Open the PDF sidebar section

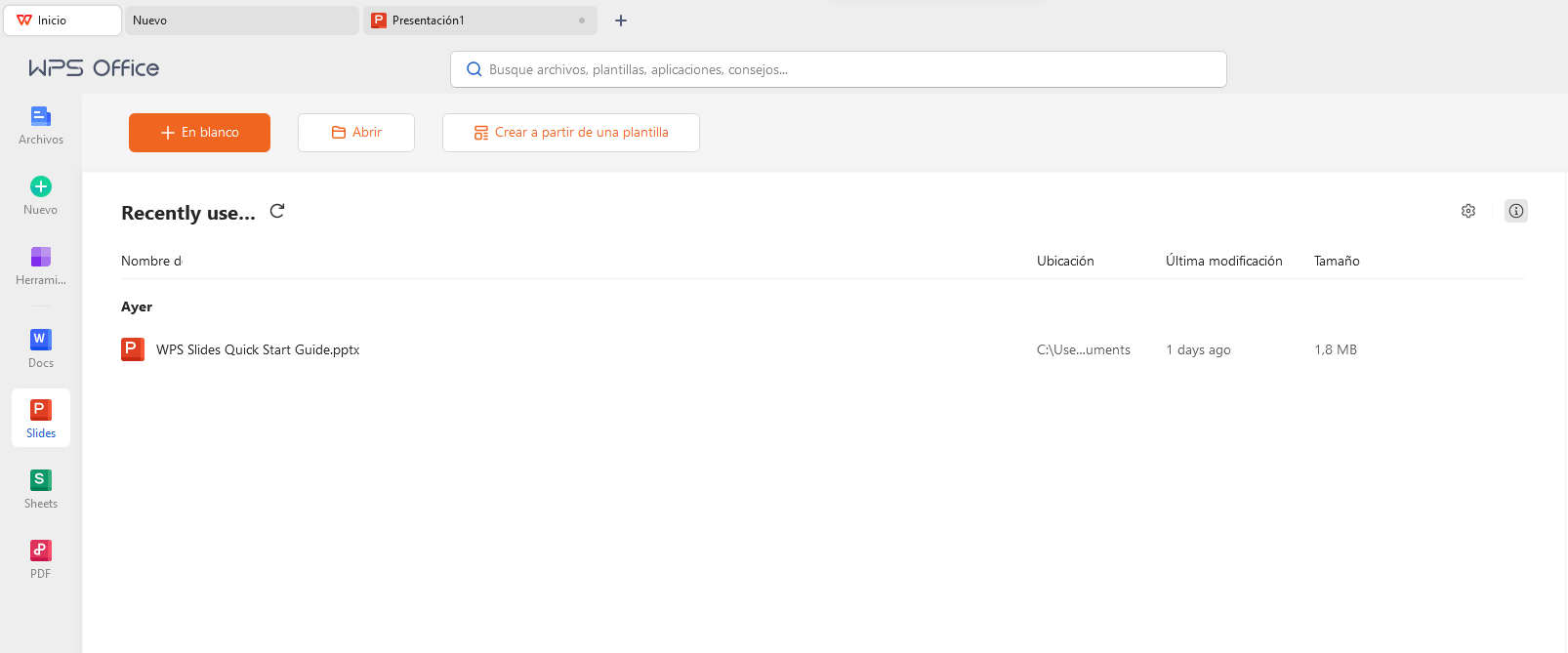41,560
